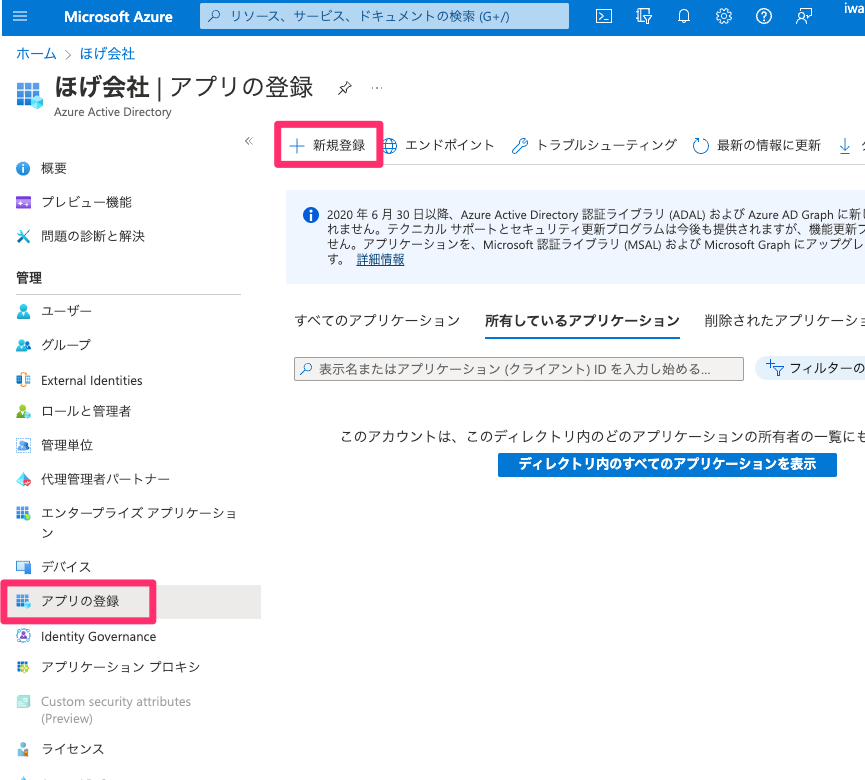865x780 pixels.
Task: Open Cloud Shell from the top bar
Action: tap(603, 16)
